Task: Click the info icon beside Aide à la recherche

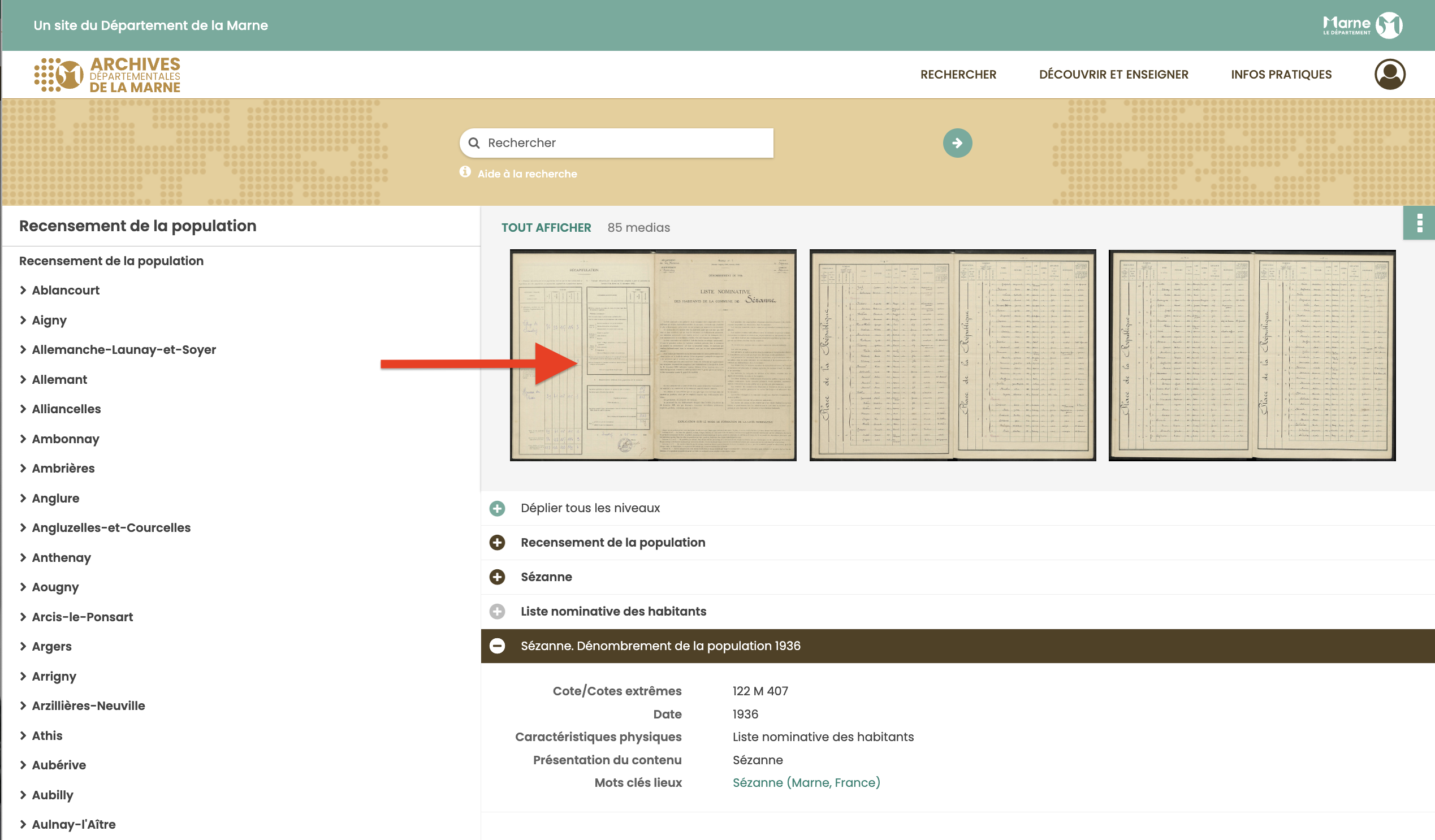Action: (465, 171)
